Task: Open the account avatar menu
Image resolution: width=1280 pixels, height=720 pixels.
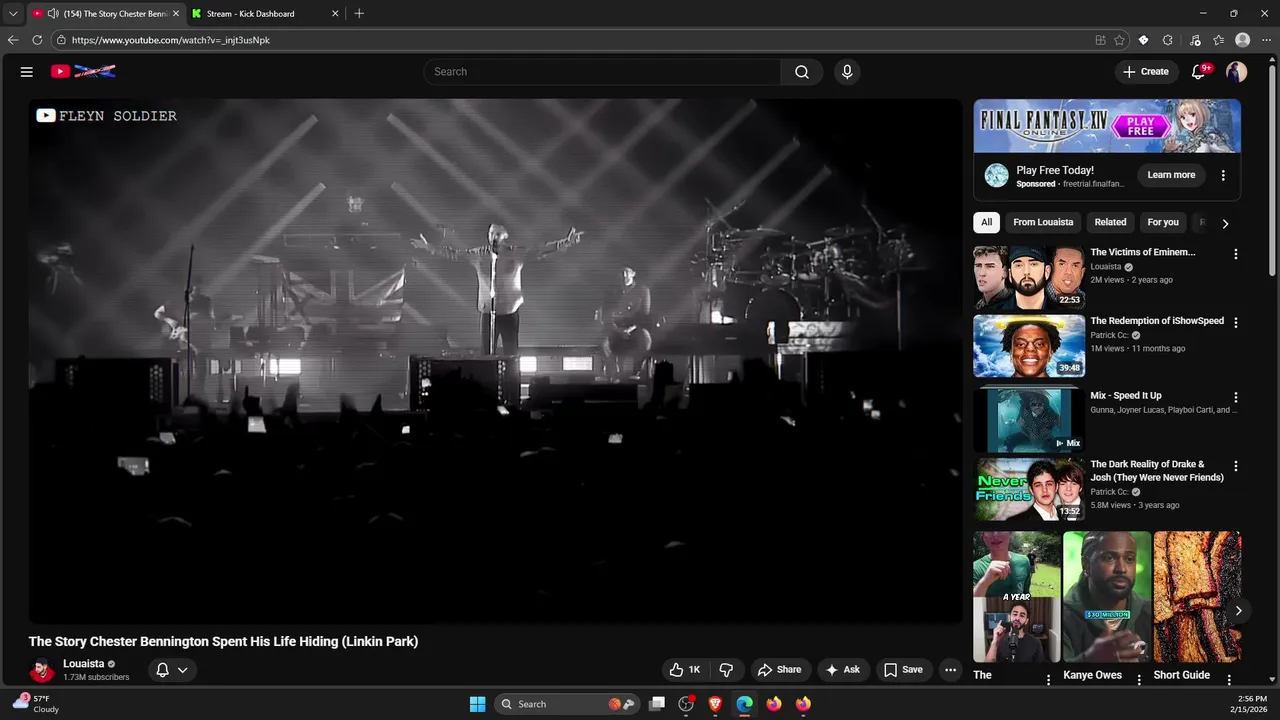Action: [x=1237, y=72]
